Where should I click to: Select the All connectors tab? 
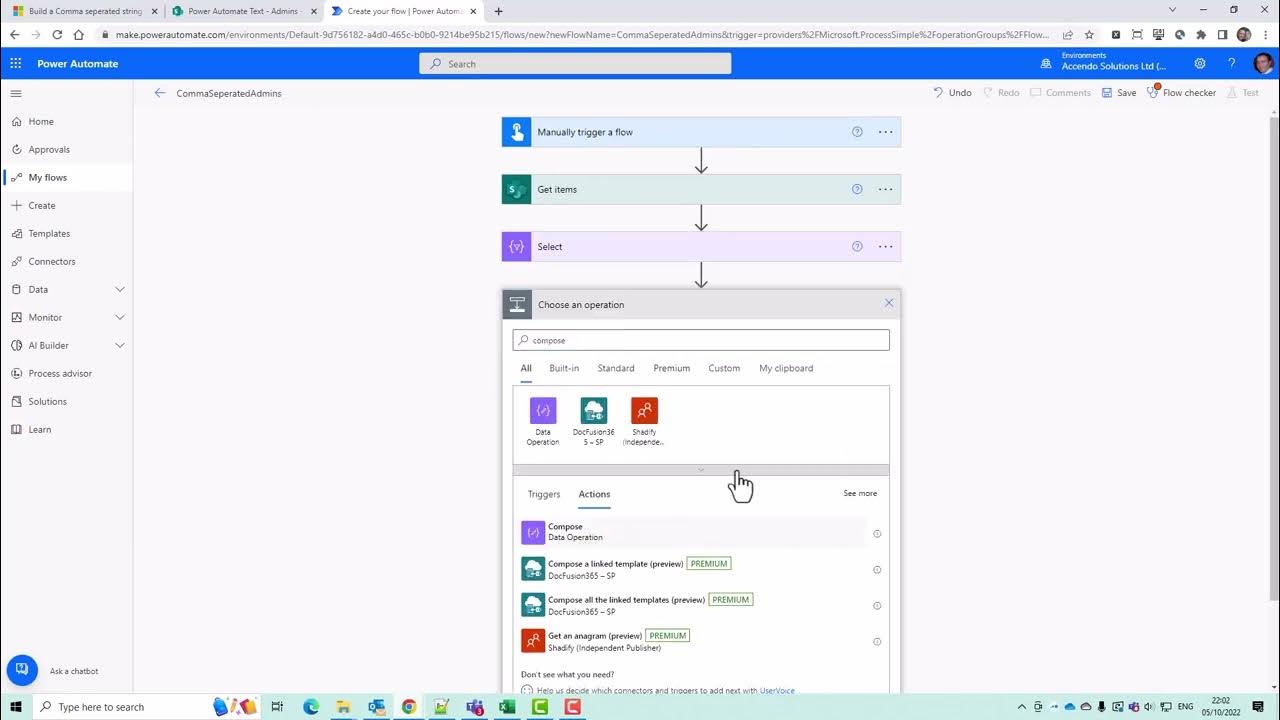(526, 368)
